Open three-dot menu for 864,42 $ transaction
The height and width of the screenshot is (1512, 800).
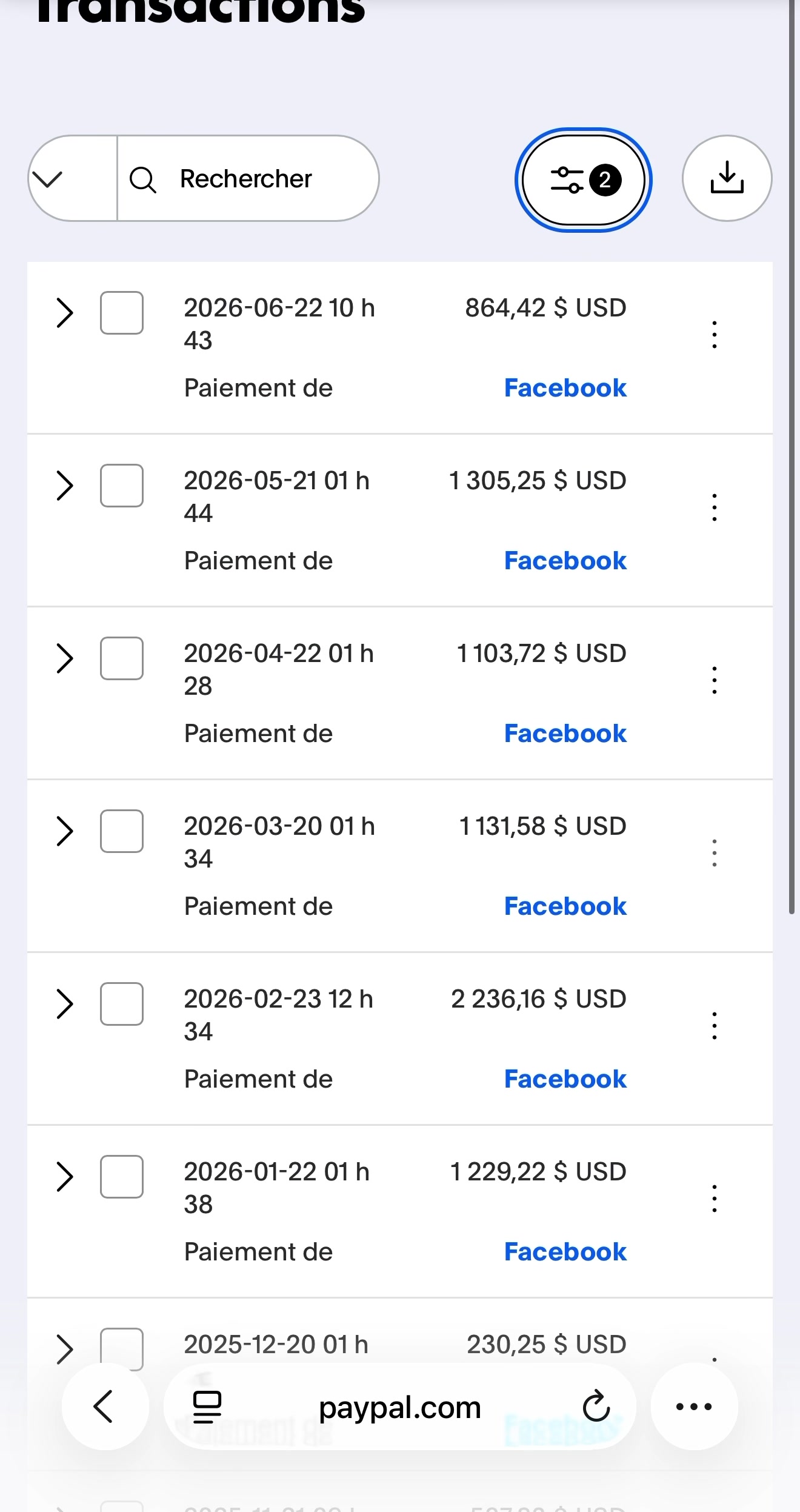(x=715, y=335)
